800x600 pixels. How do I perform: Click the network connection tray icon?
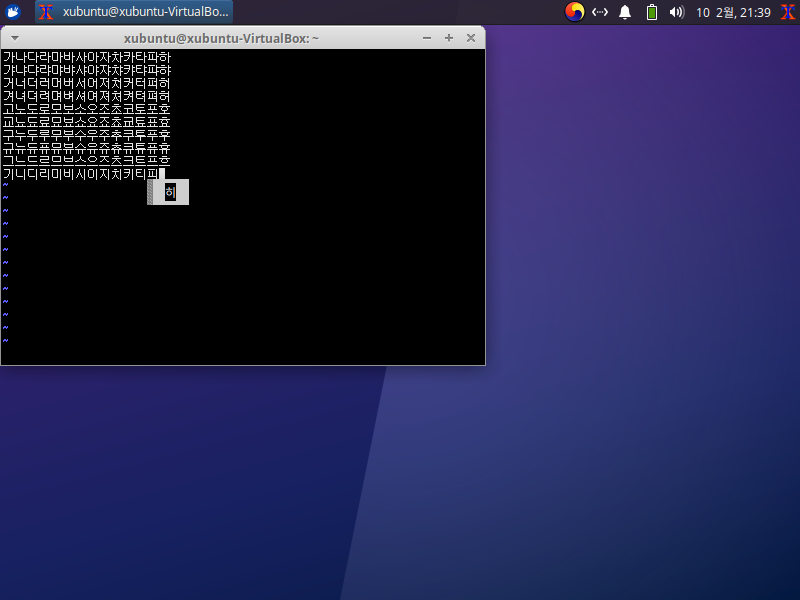point(600,12)
